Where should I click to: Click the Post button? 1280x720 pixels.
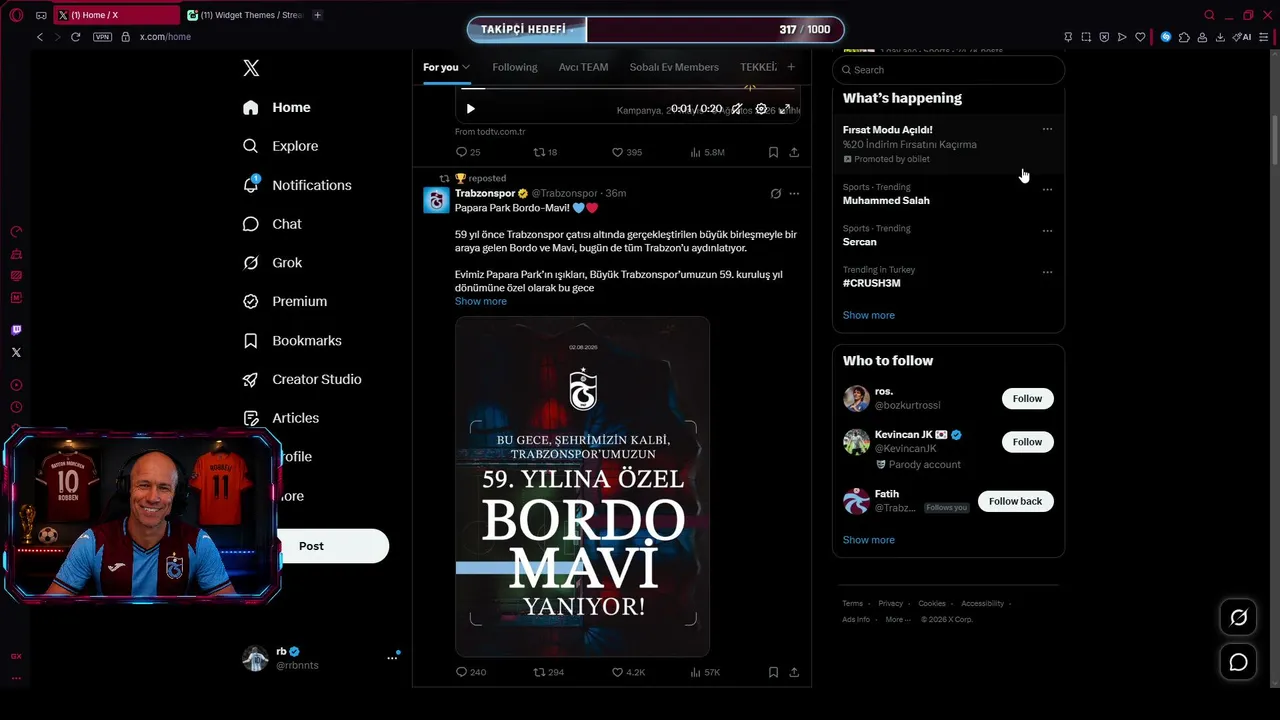[x=311, y=546]
